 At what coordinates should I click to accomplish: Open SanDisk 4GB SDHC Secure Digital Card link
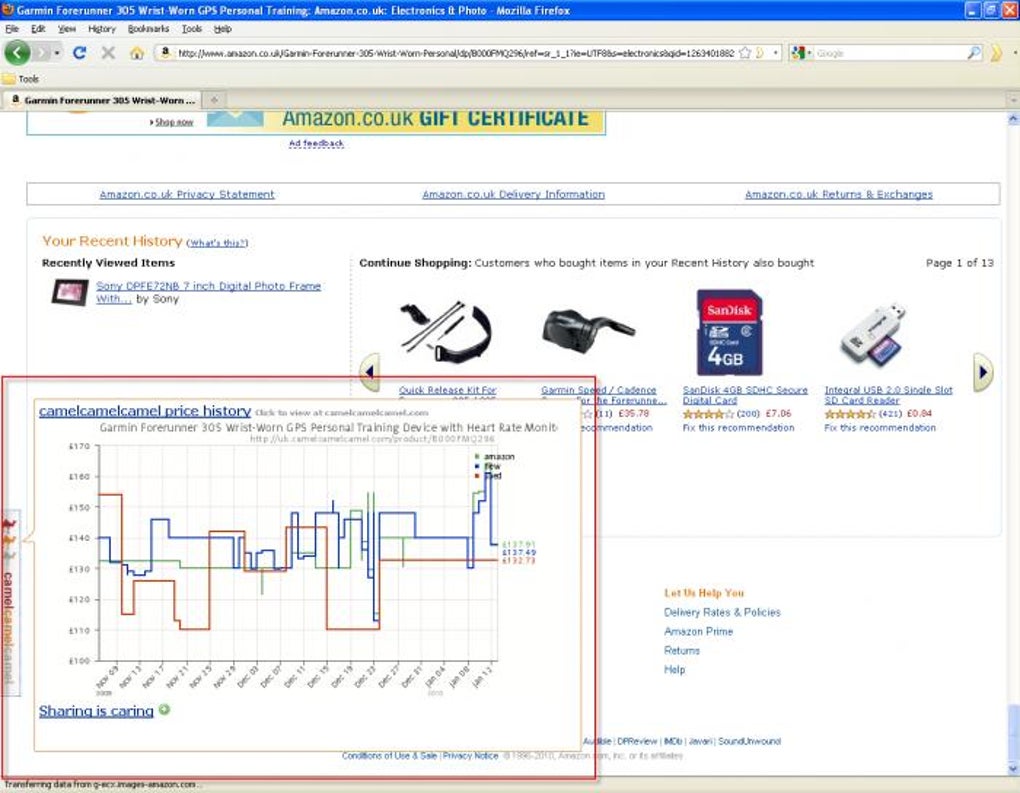[x=745, y=395]
